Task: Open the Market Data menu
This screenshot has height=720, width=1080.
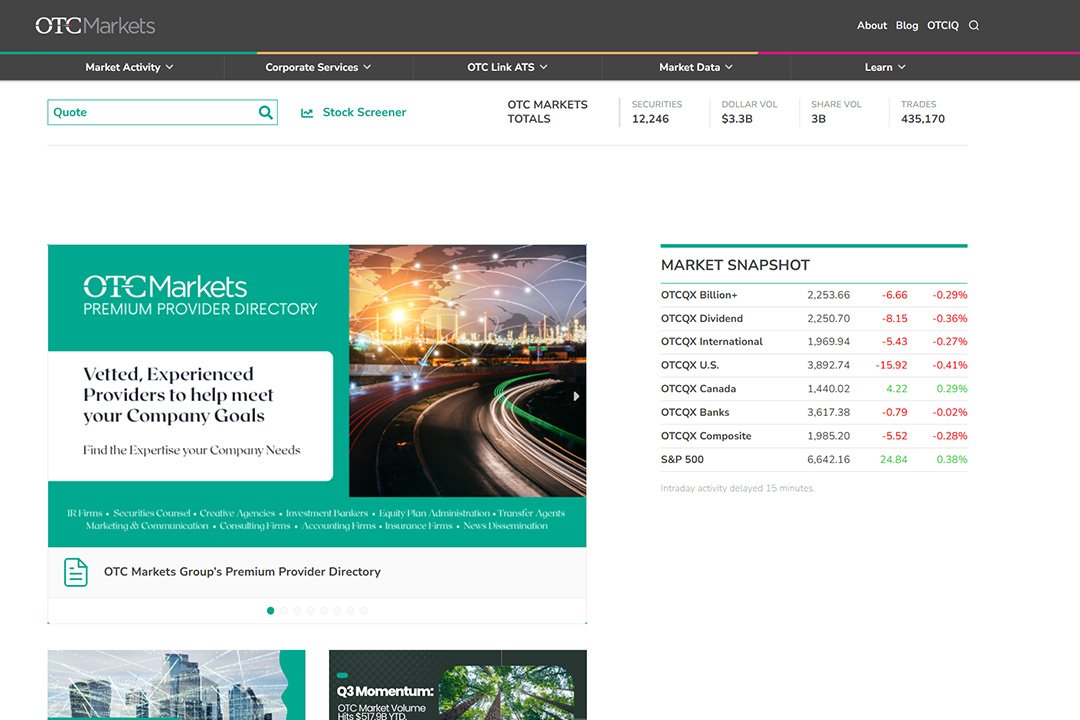Action: (696, 67)
